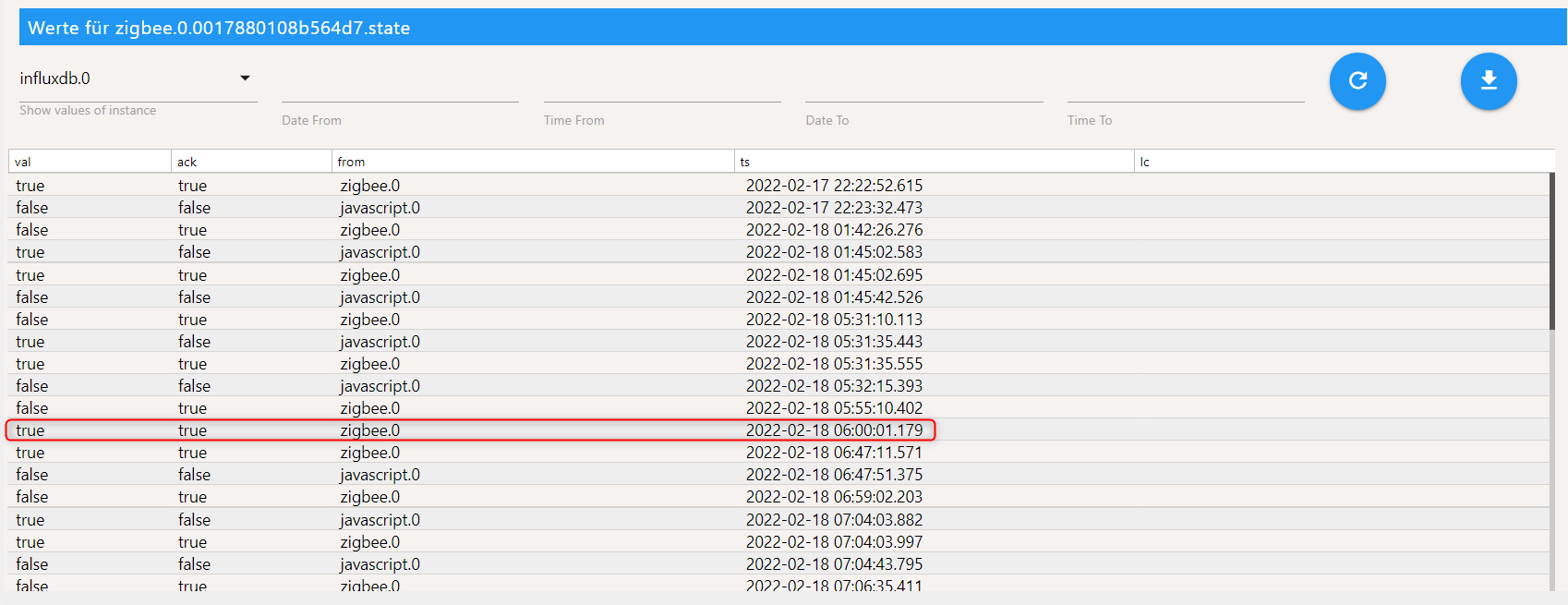
Task: Click the Date To input field
Action: coord(923,86)
